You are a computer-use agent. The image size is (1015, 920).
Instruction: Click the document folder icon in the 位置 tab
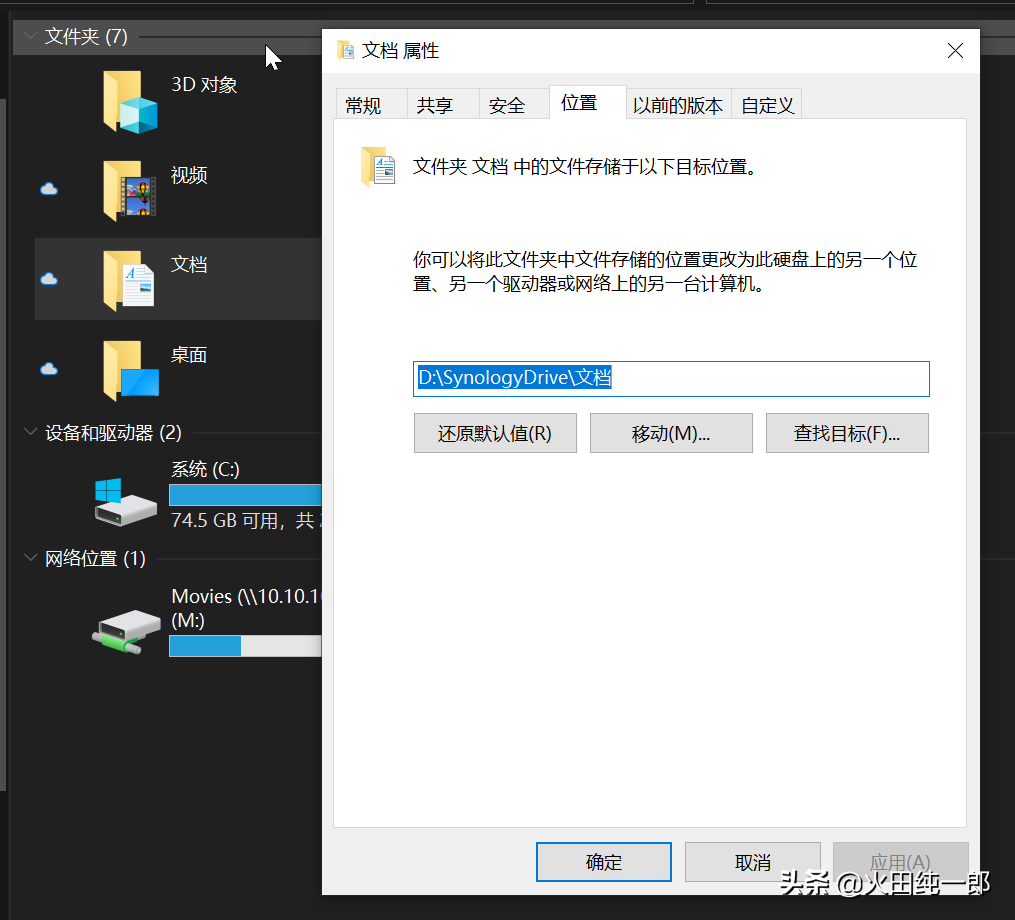point(378,166)
